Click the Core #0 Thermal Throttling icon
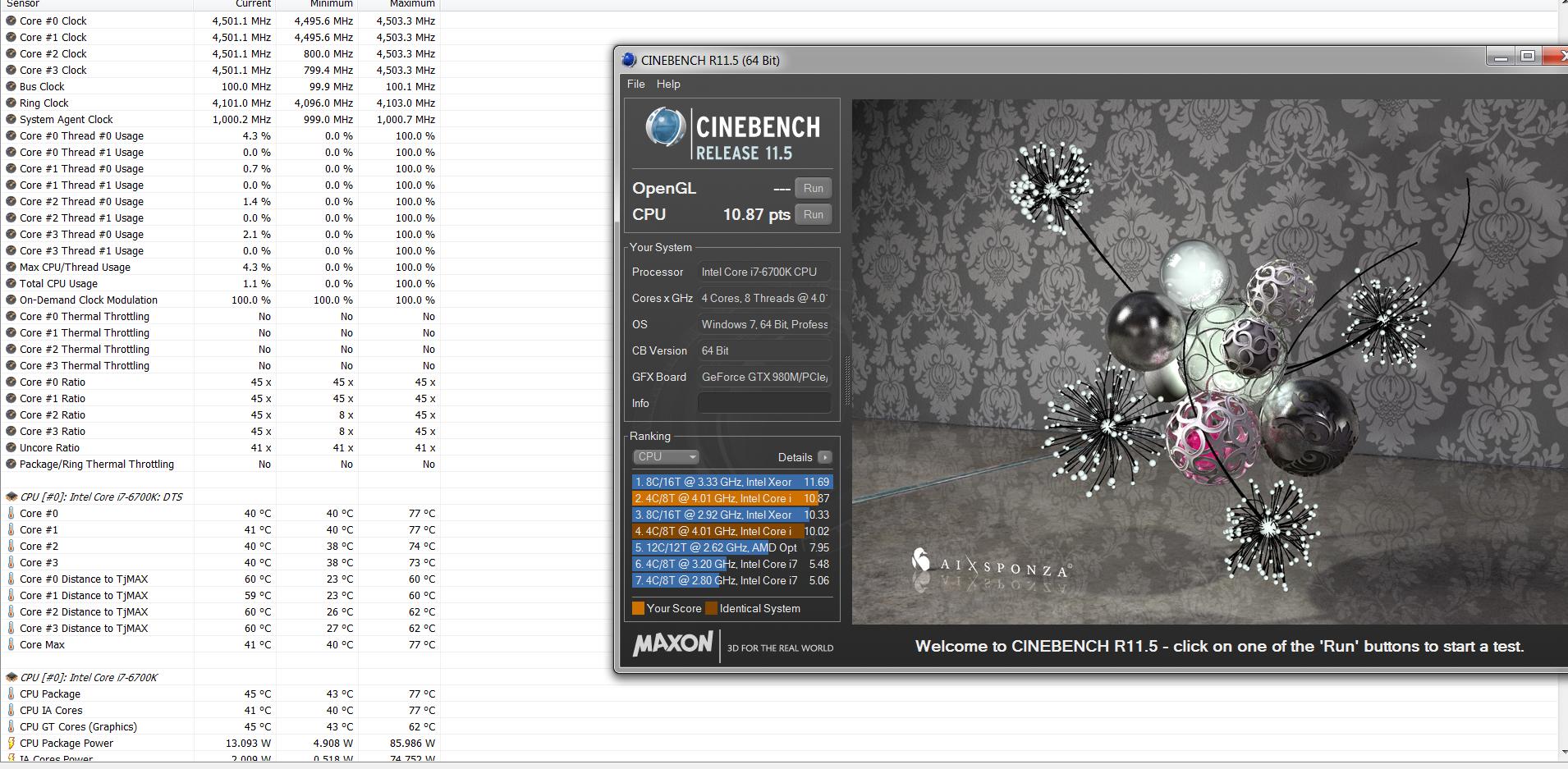Viewport: 1568px width, 769px height. (11, 316)
